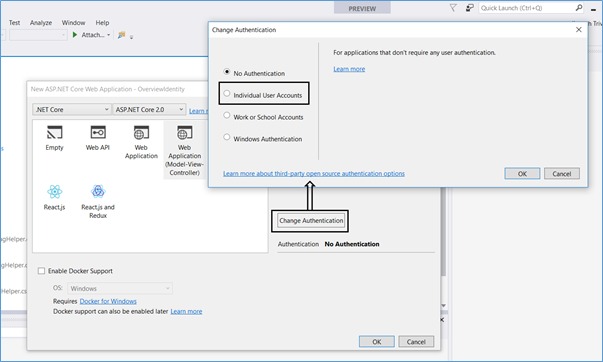The image size is (603, 362).
Task: Select the No Authentication radio option
Action: [x=227, y=72]
